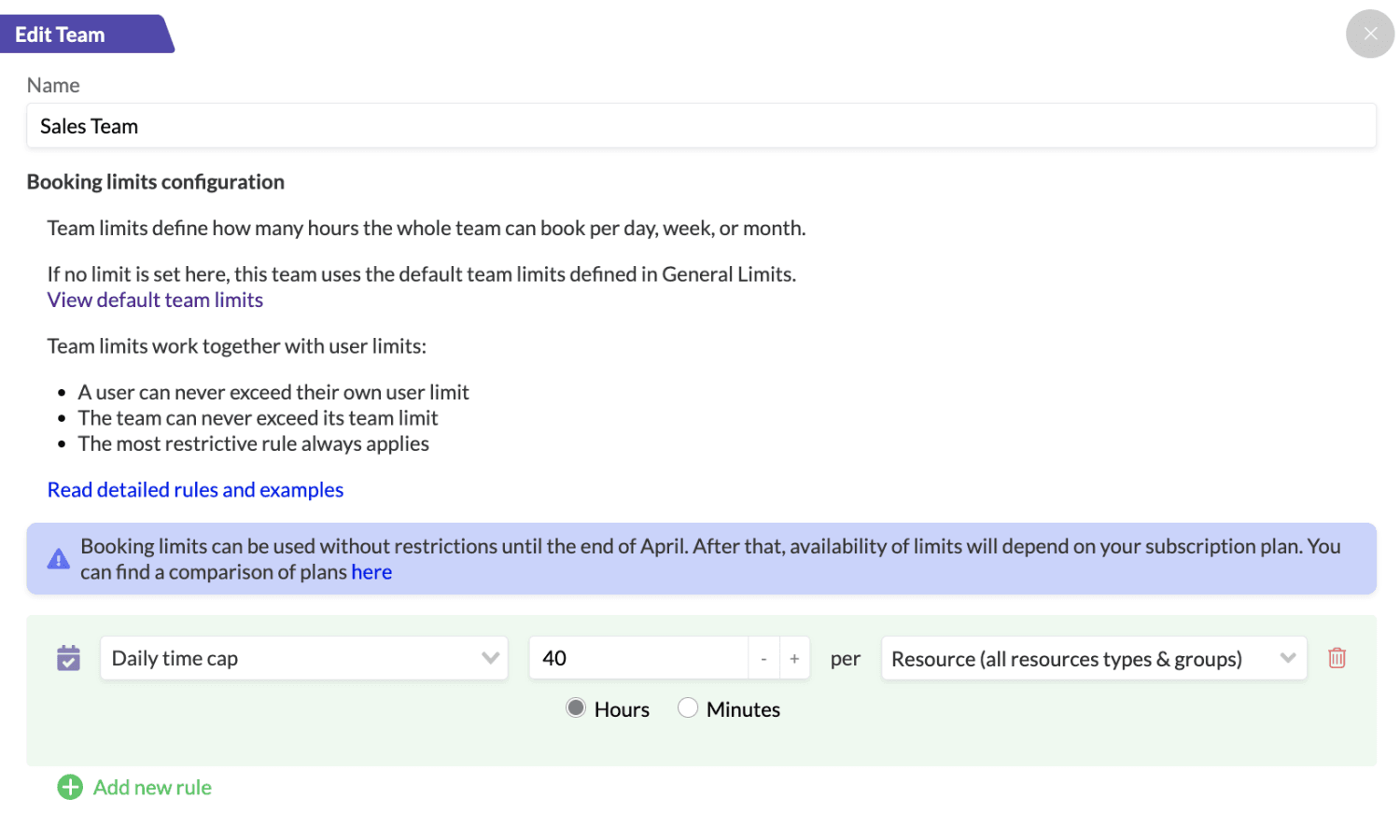The width and height of the screenshot is (1400, 840).
Task: Decrease the limit value with minus button
Action: [x=763, y=658]
